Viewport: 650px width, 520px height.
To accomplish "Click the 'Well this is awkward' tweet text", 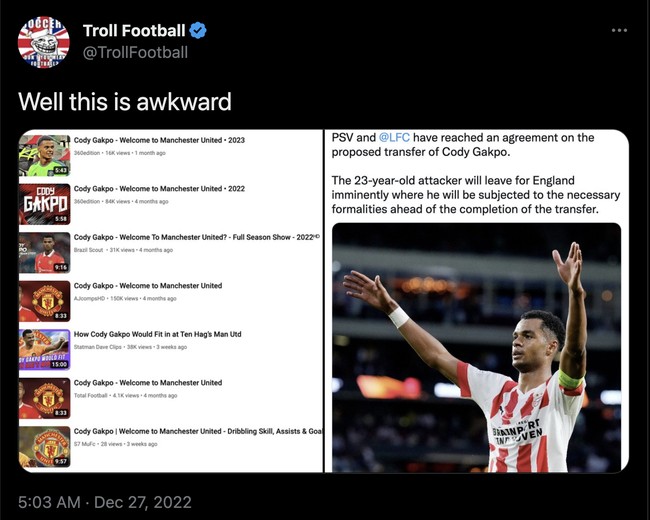I will pos(125,101).
